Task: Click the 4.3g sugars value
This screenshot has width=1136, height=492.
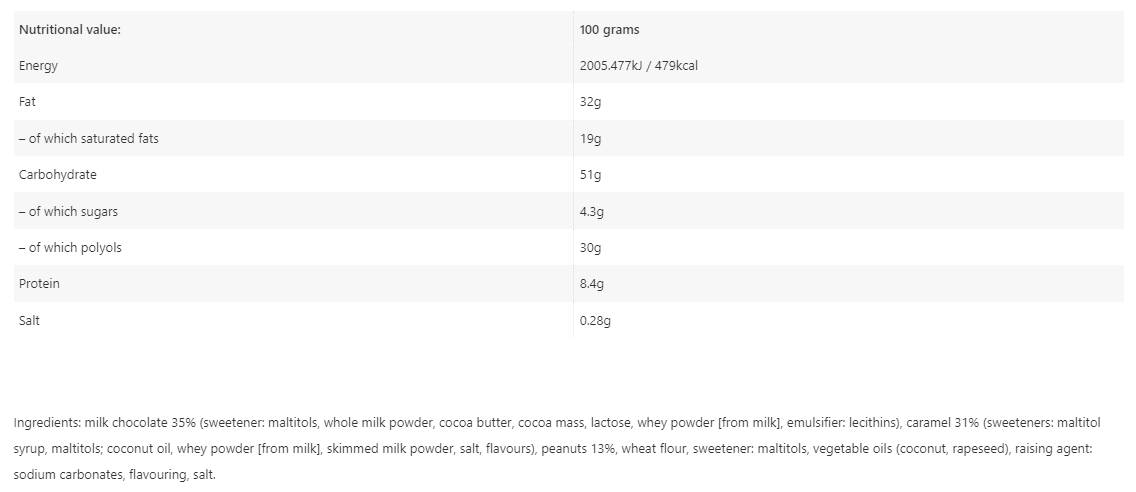Action: (592, 211)
